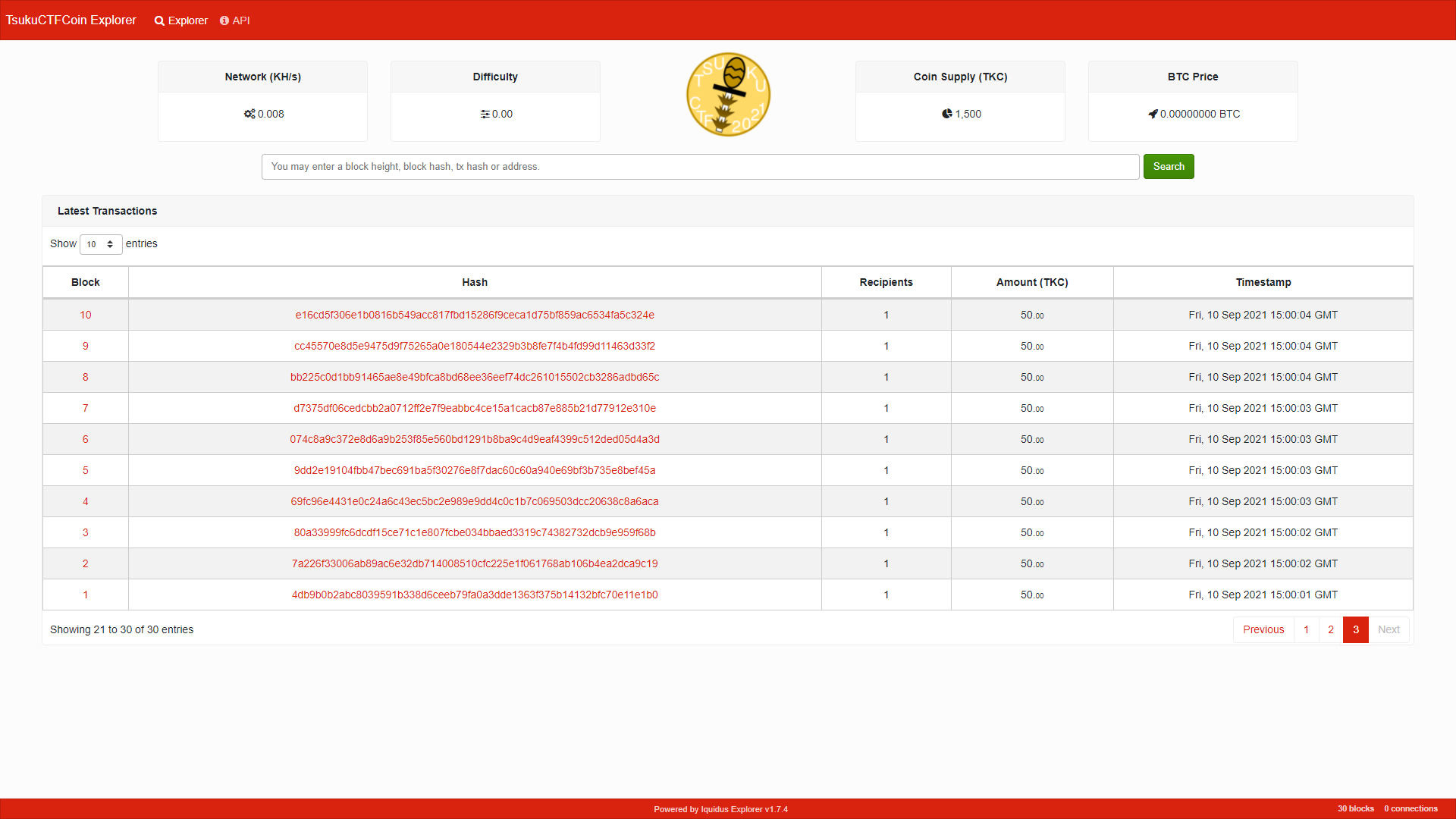Open transaction hash starting with 4db9b0b2abc
The height and width of the screenshot is (819, 1456).
tap(475, 595)
